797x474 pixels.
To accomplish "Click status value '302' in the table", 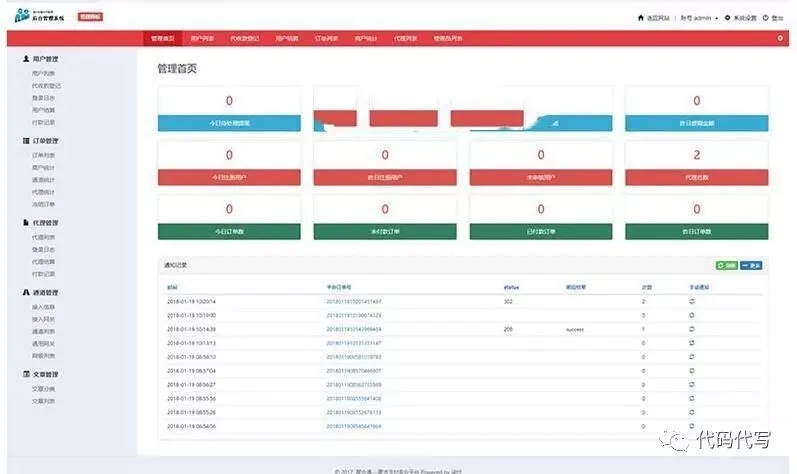I will tap(508, 301).
